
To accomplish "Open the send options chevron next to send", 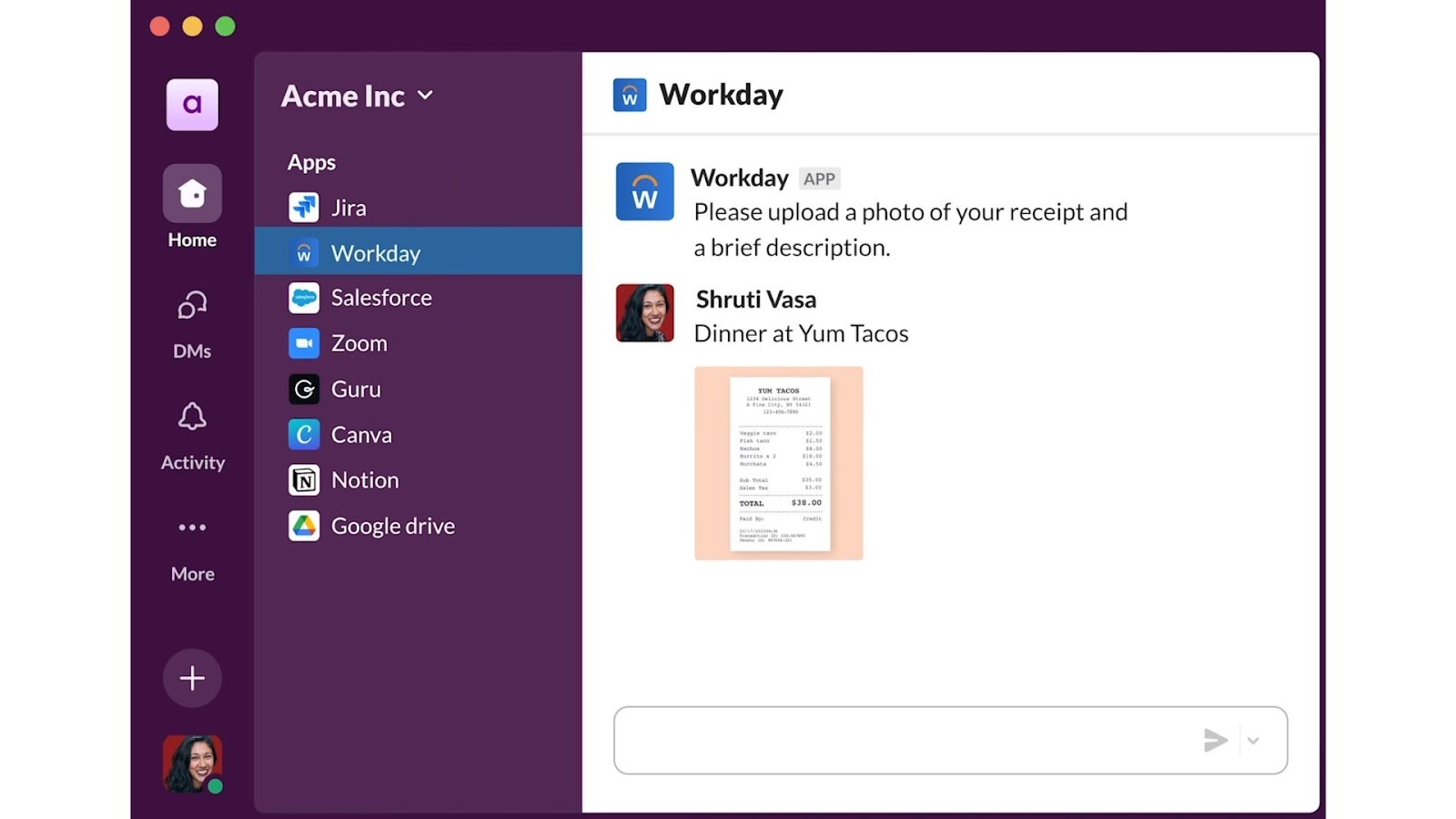I will 1255,740.
